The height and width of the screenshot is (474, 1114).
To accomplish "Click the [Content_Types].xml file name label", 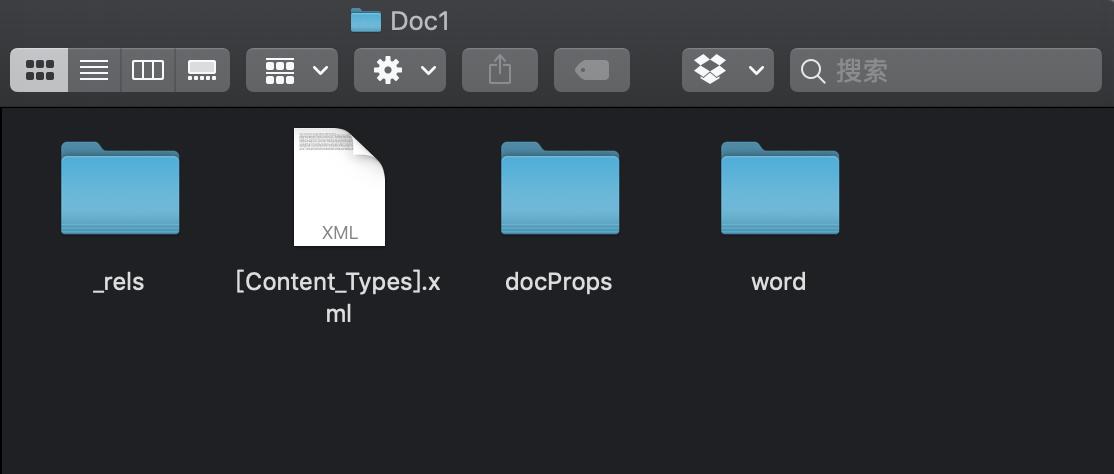I will point(338,297).
